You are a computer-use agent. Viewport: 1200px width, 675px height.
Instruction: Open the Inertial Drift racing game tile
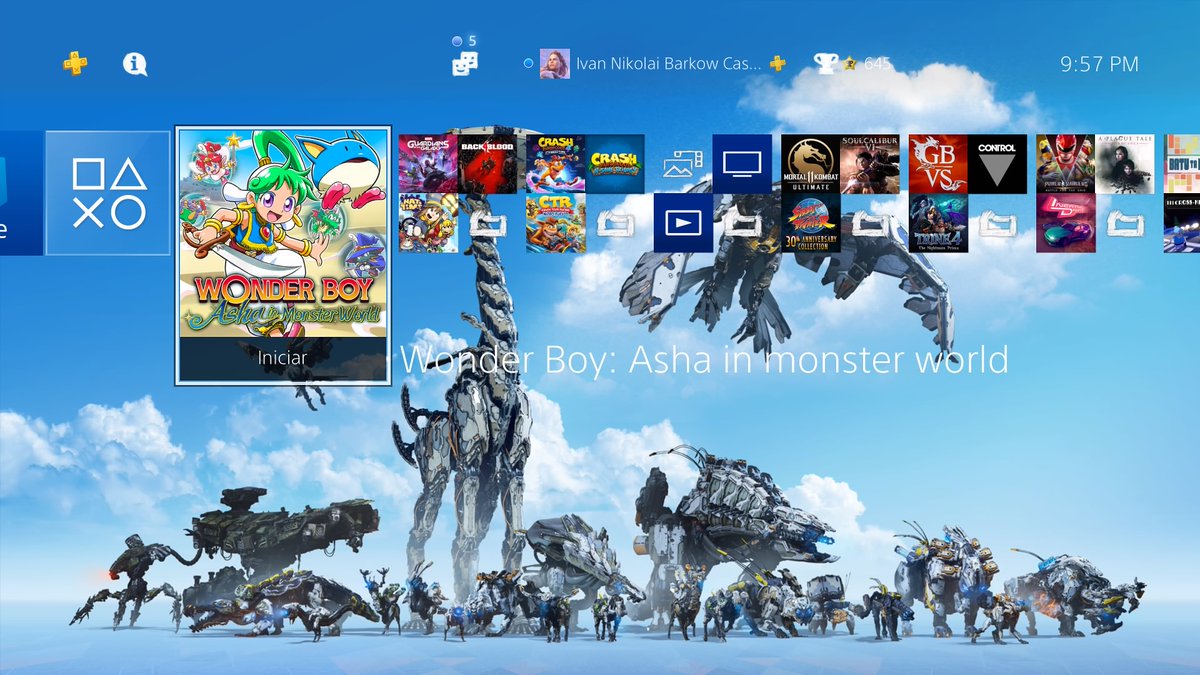[1065, 223]
